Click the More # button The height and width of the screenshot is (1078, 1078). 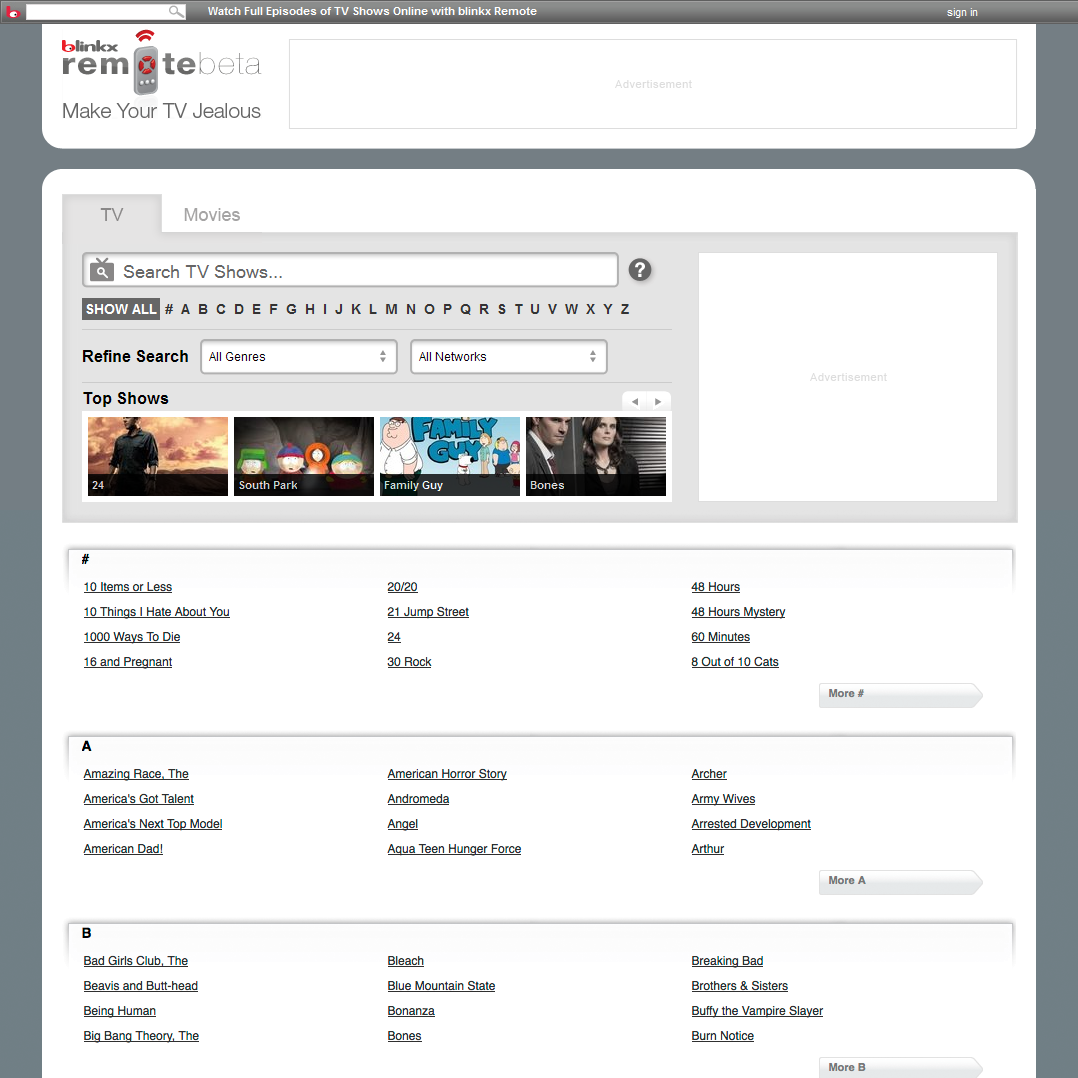[900, 695]
